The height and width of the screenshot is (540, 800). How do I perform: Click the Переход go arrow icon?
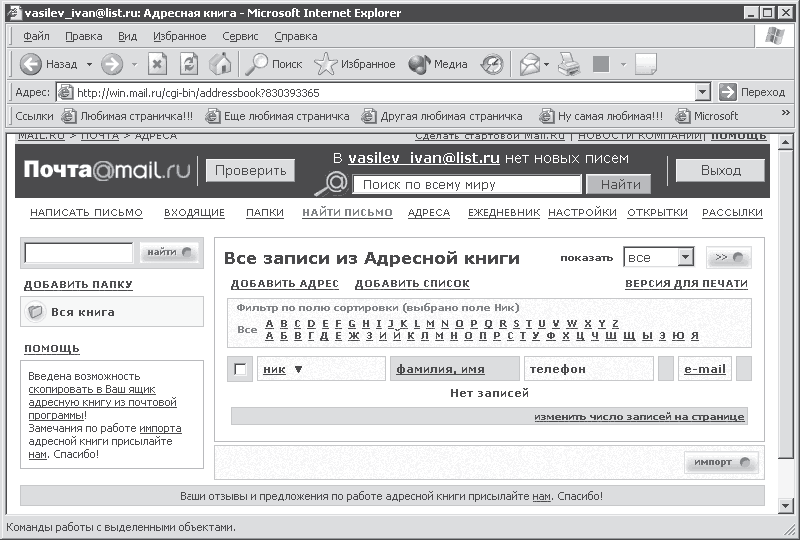point(727,92)
